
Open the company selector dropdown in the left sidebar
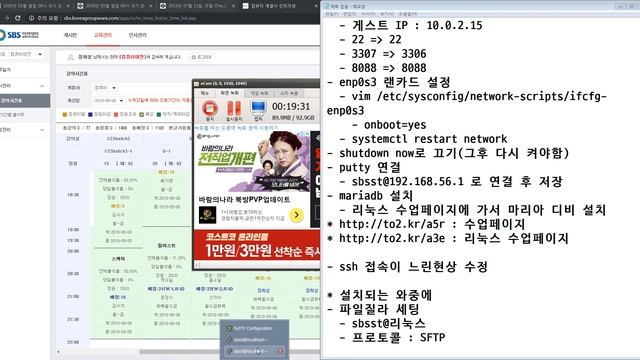click(26, 54)
